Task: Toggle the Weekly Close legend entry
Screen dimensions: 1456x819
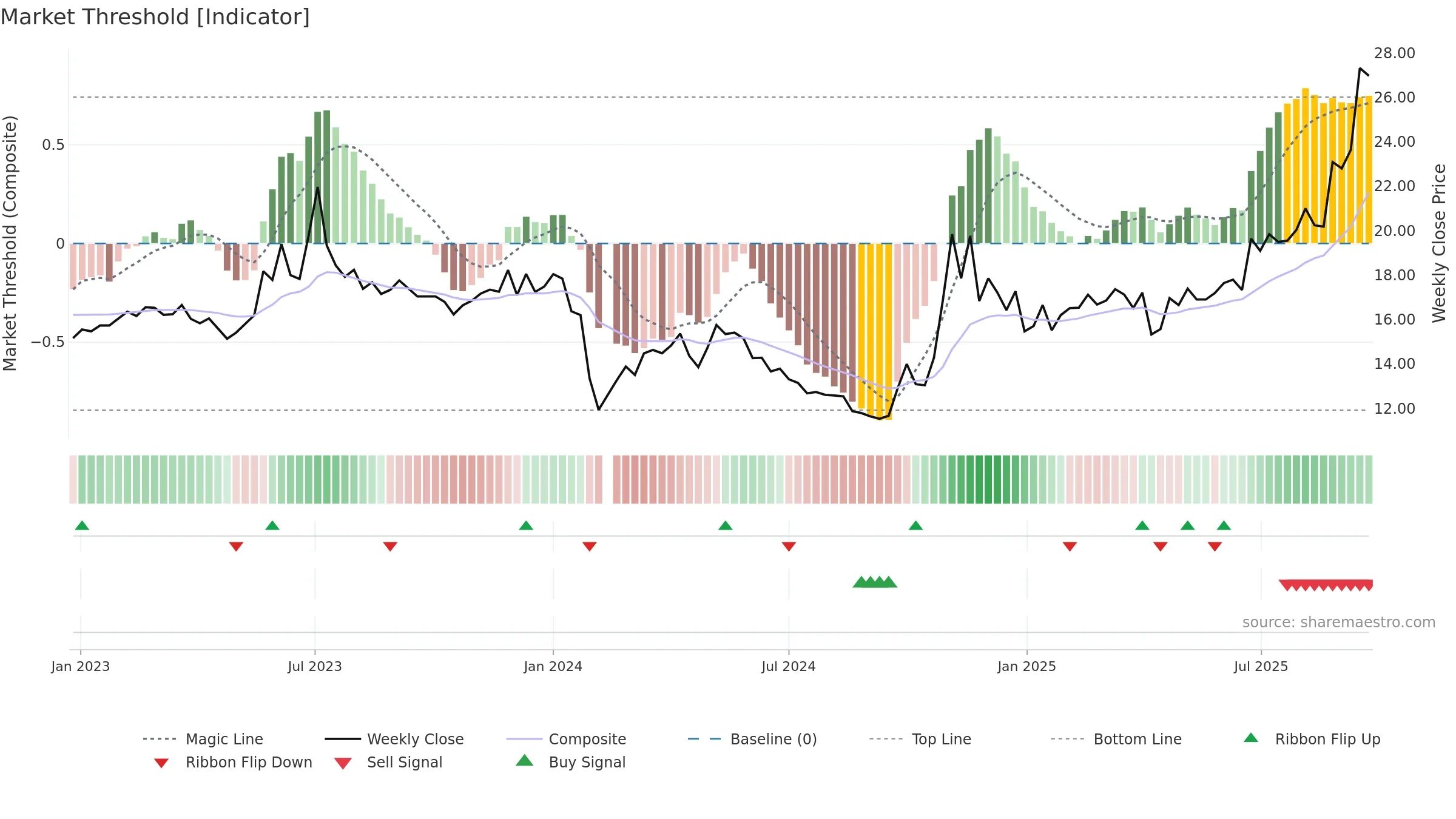Action: (x=394, y=739)
